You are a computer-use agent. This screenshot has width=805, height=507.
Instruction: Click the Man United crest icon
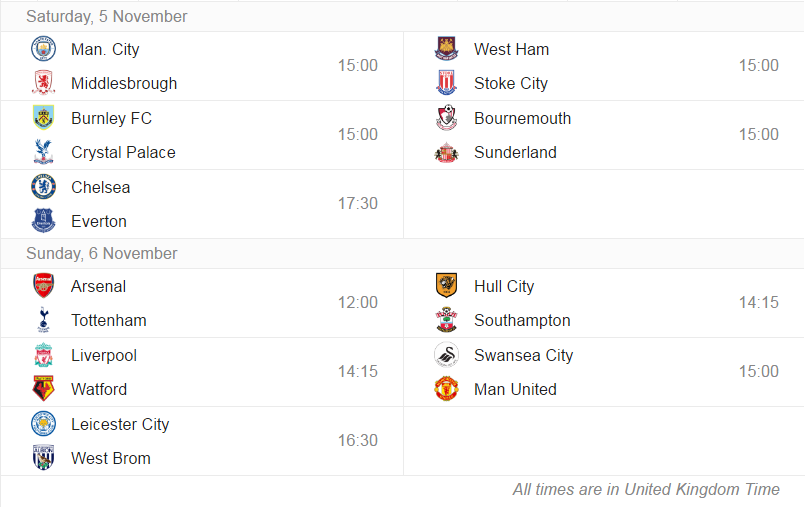coord(447,389)
